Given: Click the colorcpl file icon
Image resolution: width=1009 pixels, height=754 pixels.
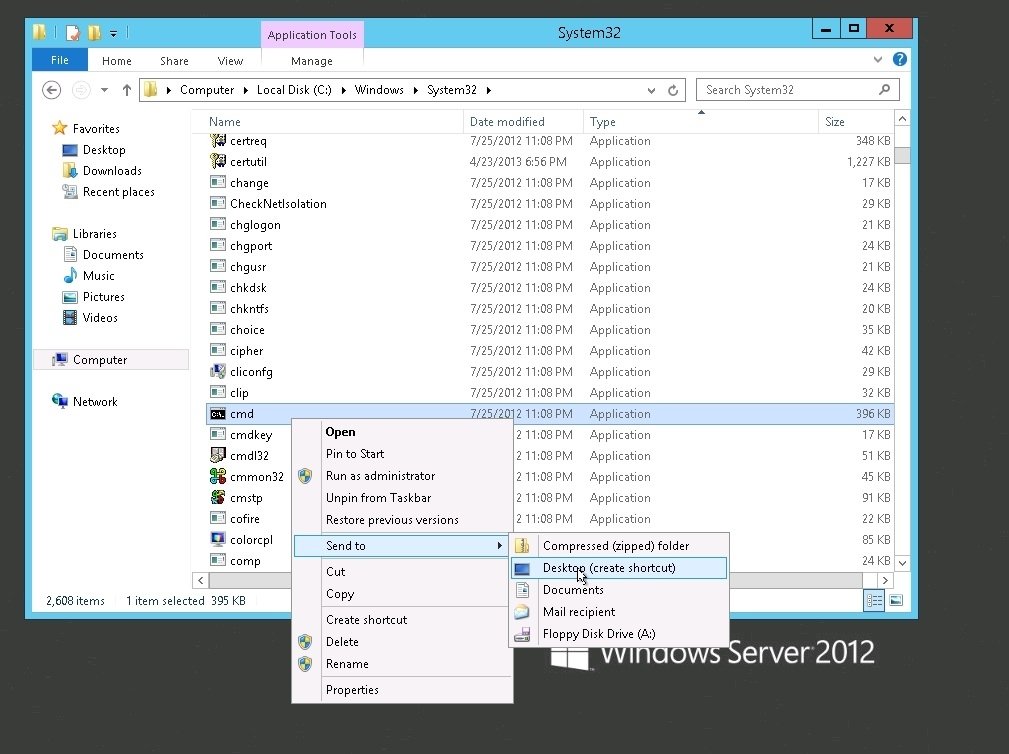Looking at the screenshot, I should click(218, 539).
